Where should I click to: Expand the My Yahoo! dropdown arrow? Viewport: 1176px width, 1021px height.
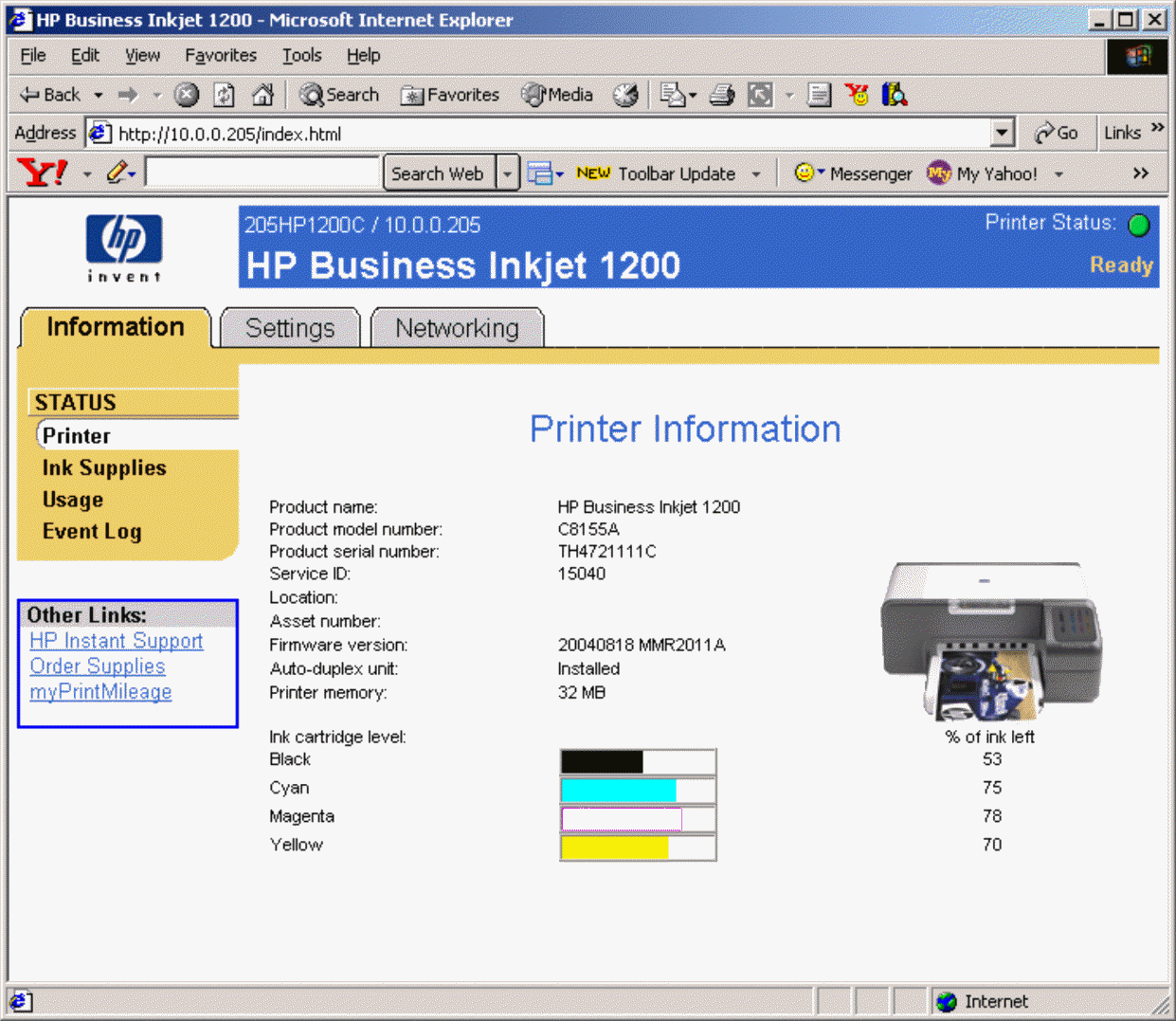[1058, 174]
